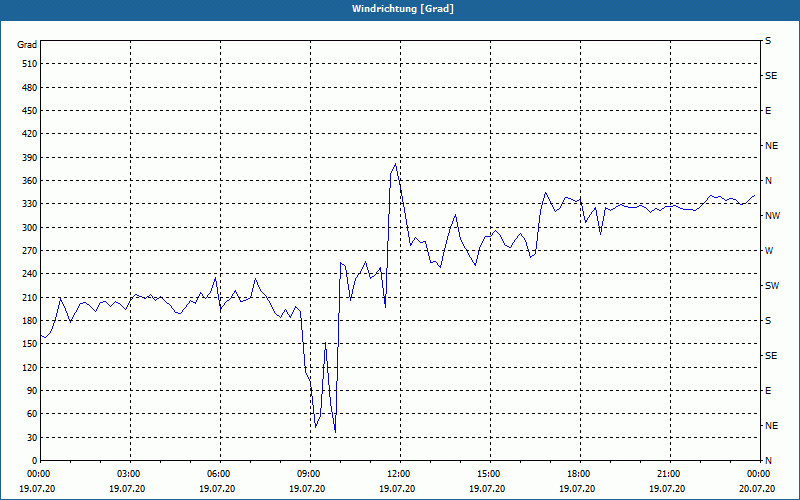Viewport: 800px width, 500px height.
Task: Click the 300 y-axis value
Action: tap(30, 228)
